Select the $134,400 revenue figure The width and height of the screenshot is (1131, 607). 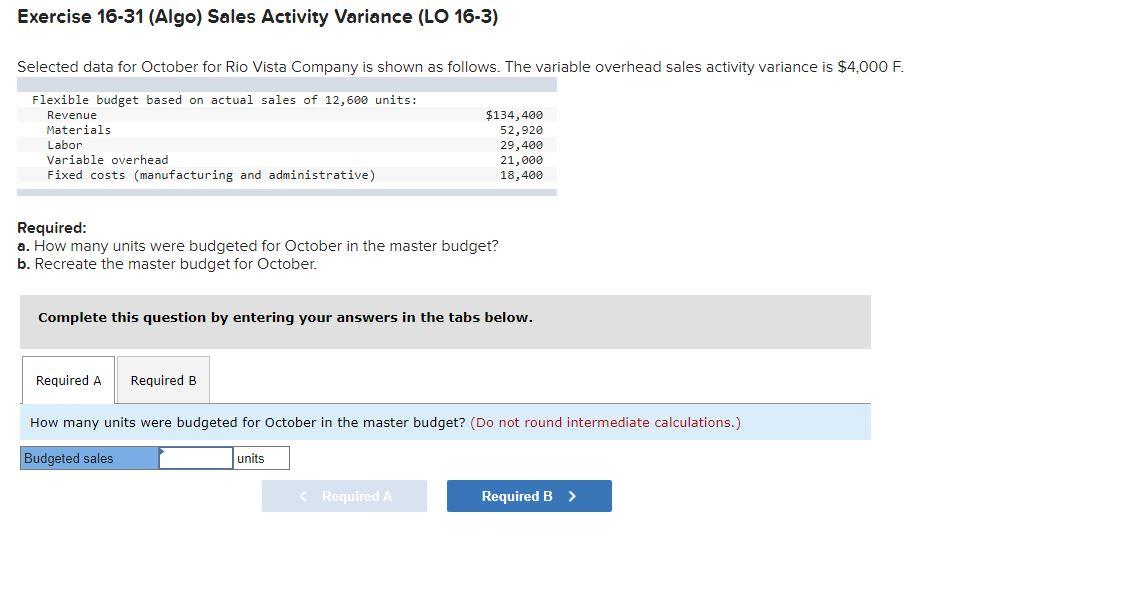(x=514, y=114)
